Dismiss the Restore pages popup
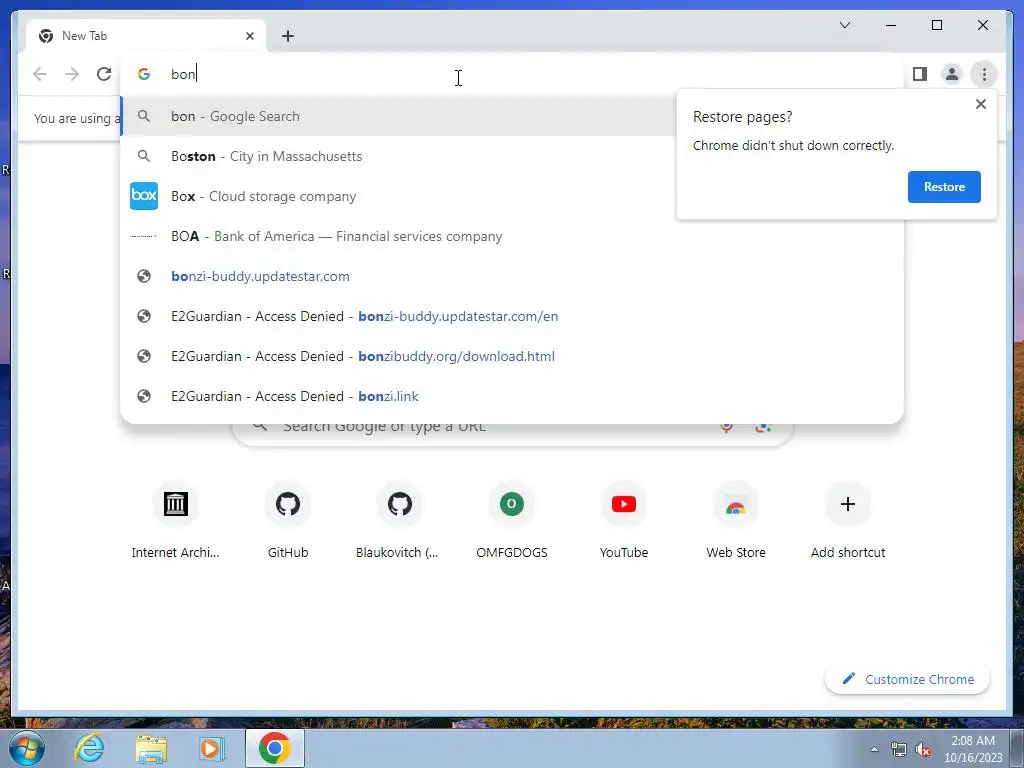This screenshot has height=768, width=1024. (980, 104)
